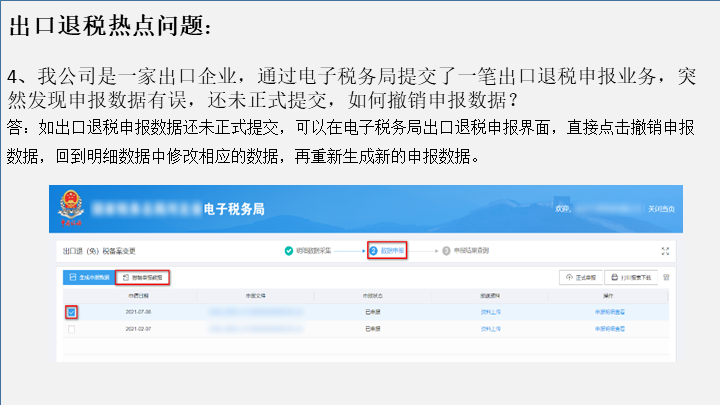Open 申报明细查看 link in 2021-02-07 row
The width and height of the screenshot is (720, 405).
click(x=610, y=329)
